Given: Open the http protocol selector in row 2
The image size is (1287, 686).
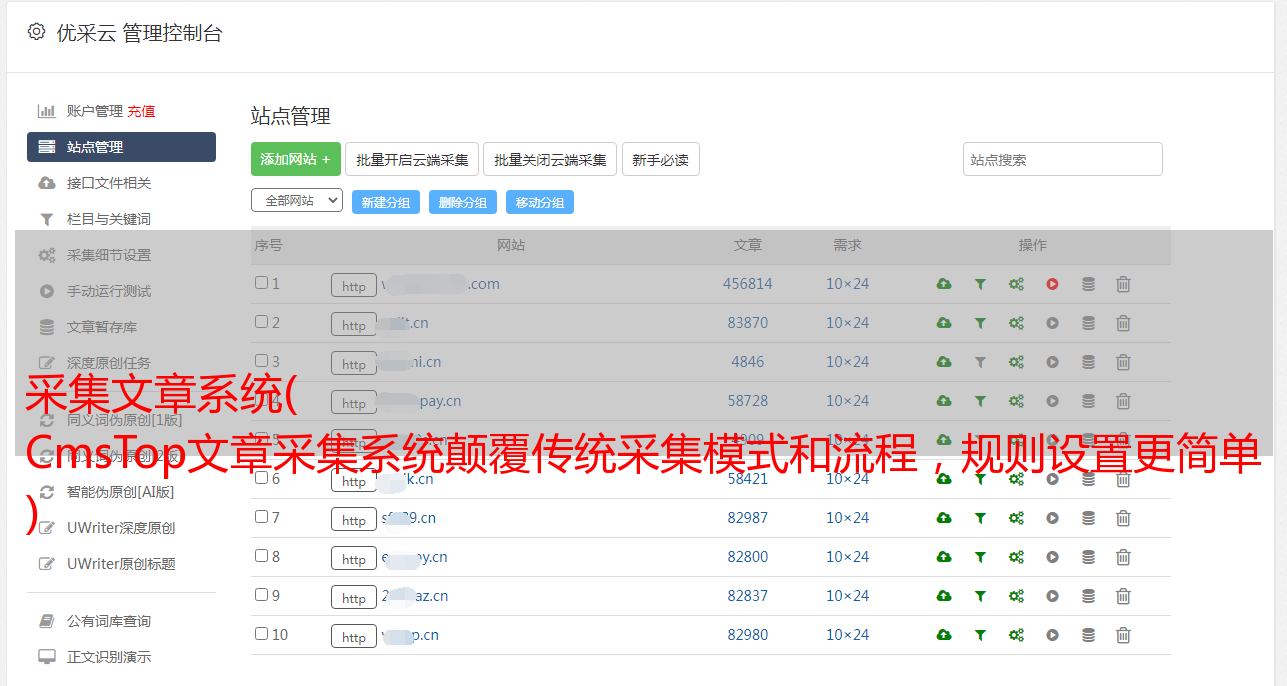Looking at the screenshot, I should pyautogui.click(x=354, y=325).
